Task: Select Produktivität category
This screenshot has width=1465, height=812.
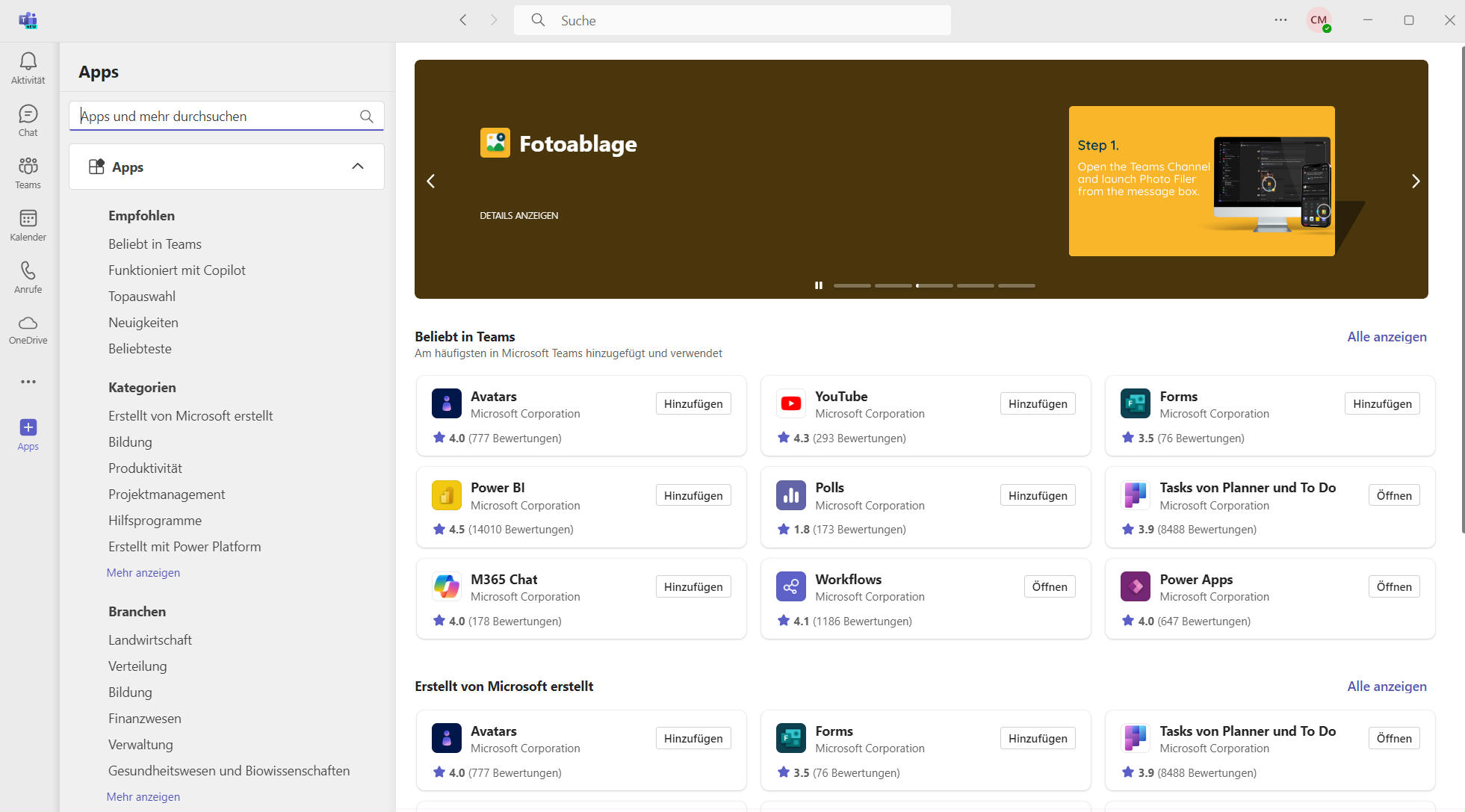Action: click(145, 468)
